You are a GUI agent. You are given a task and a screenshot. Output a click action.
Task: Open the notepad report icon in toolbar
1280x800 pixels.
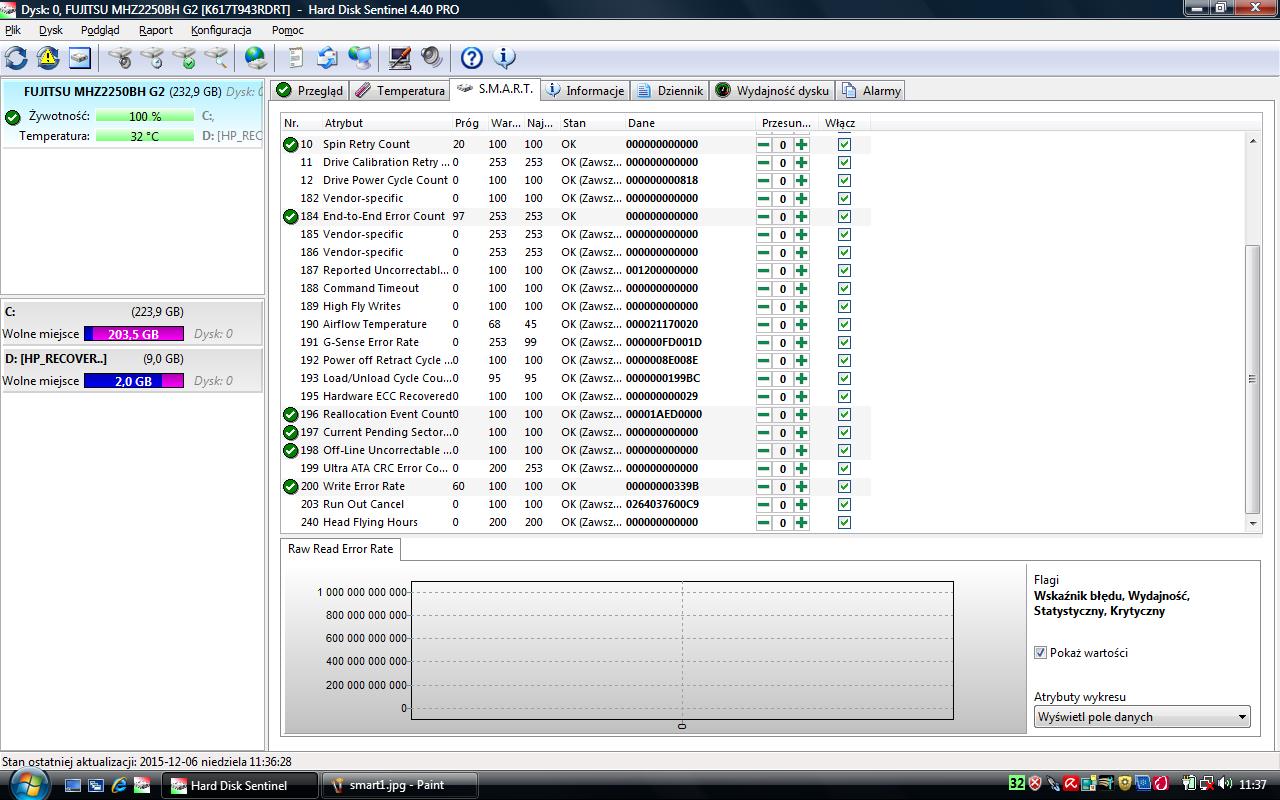point(296,58)
